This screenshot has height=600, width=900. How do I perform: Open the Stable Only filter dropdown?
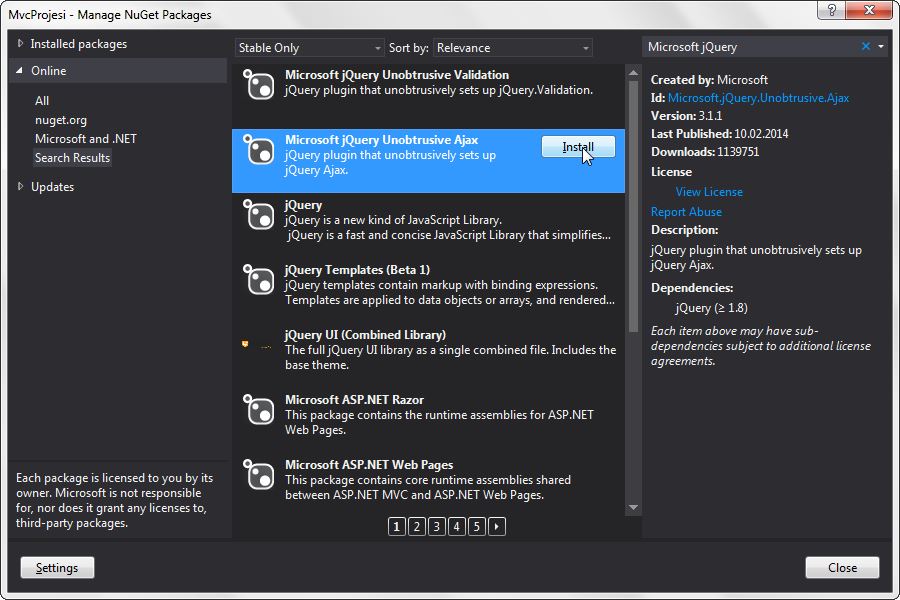pyautogui.click(x=309, y=48)
